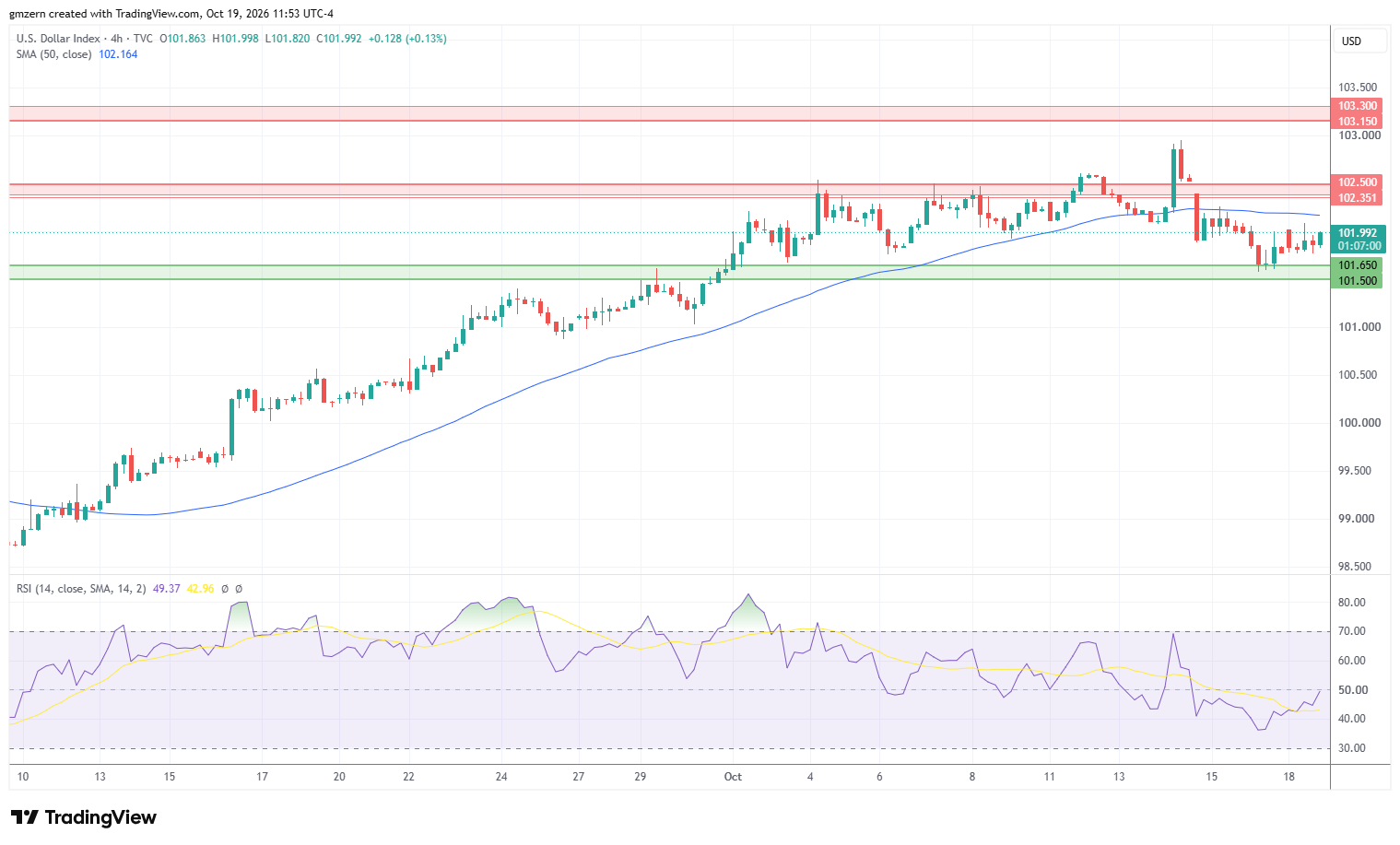Click the date 29 on time axis
This screenshot has width=1400, height=845.
coord(641,777)
